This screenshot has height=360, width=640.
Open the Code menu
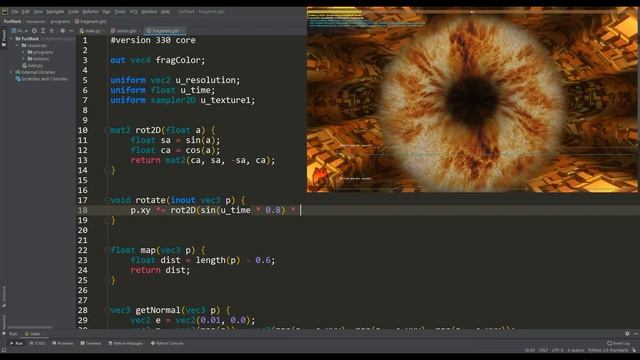point(73,12)
